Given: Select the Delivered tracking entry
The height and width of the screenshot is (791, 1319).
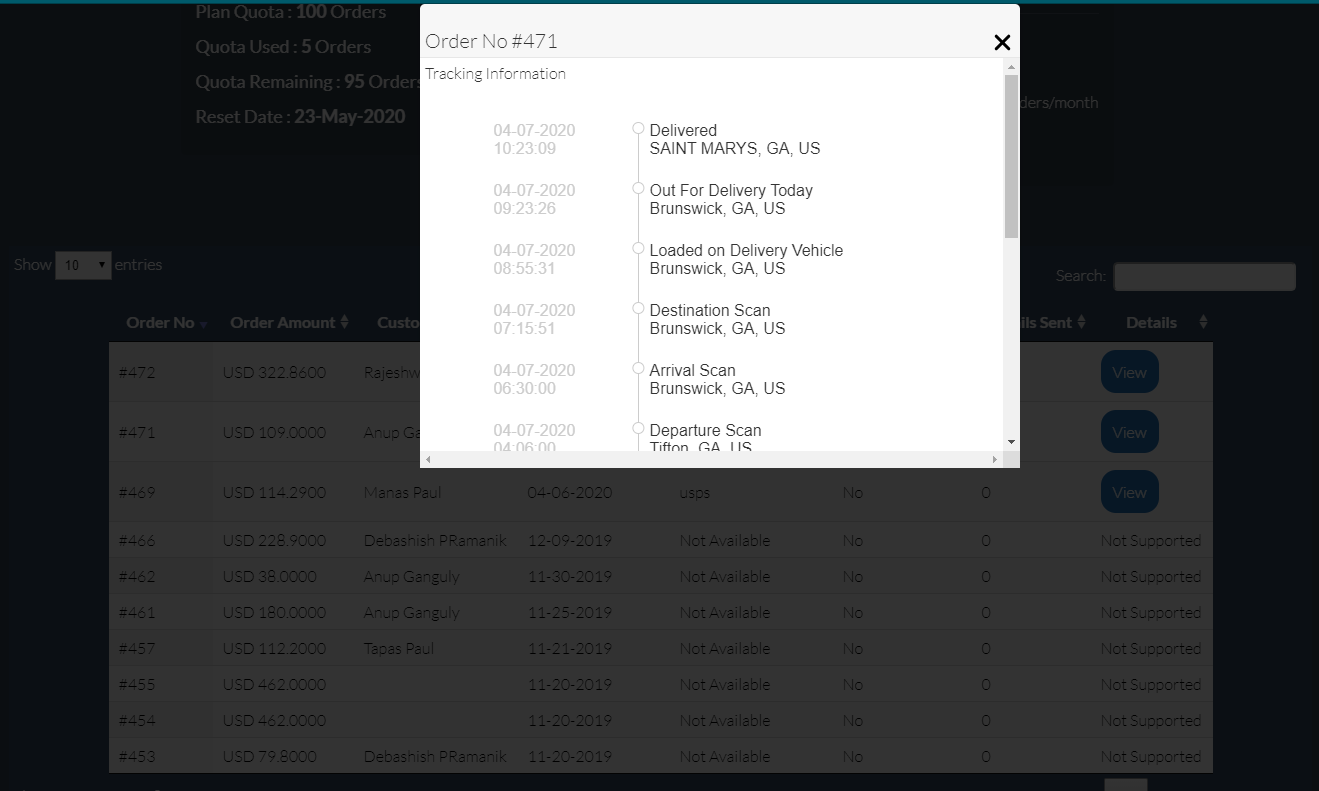Looking at the screenshot, I should [735, 139].
